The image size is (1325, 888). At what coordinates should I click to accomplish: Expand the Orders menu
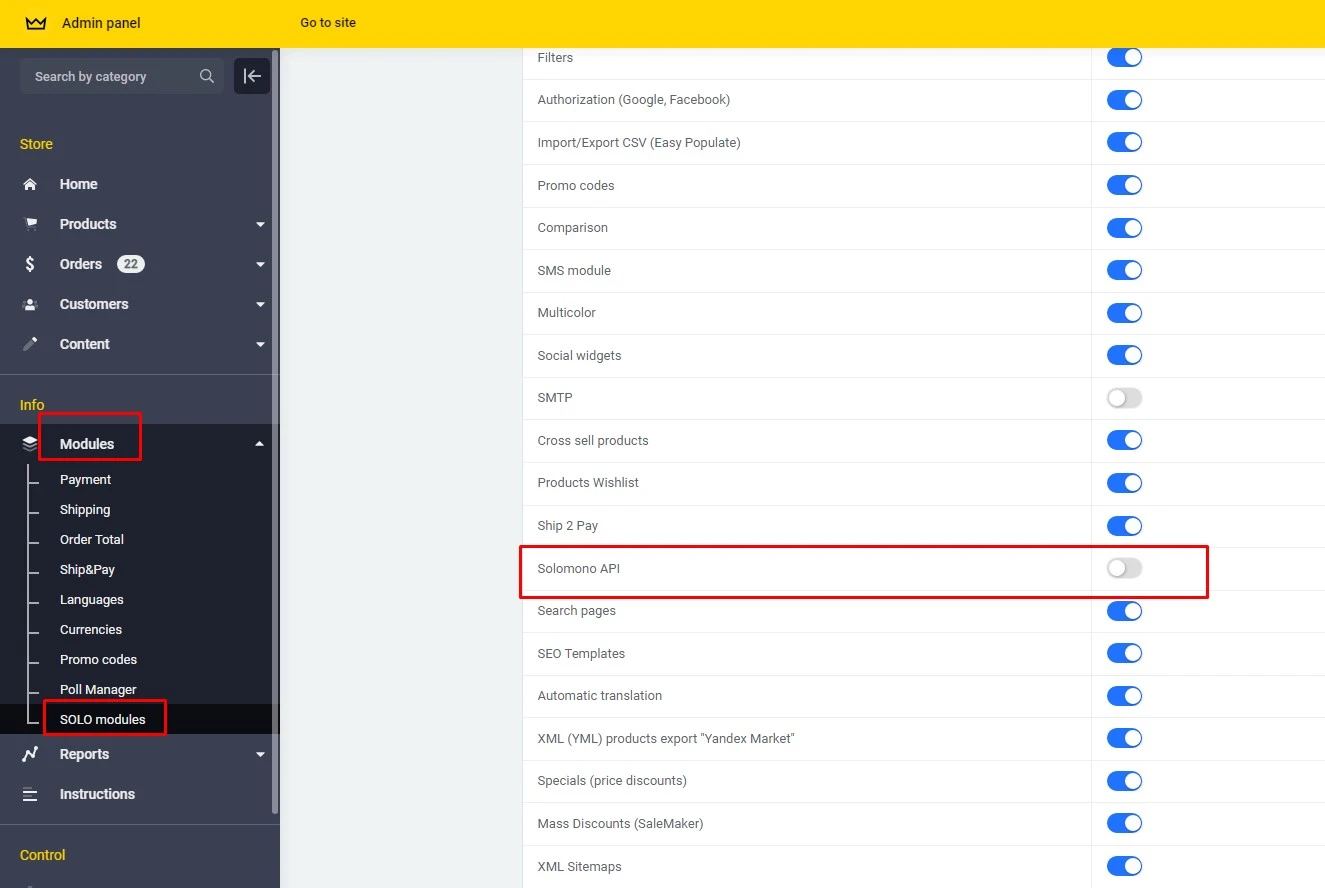[259, 264]
